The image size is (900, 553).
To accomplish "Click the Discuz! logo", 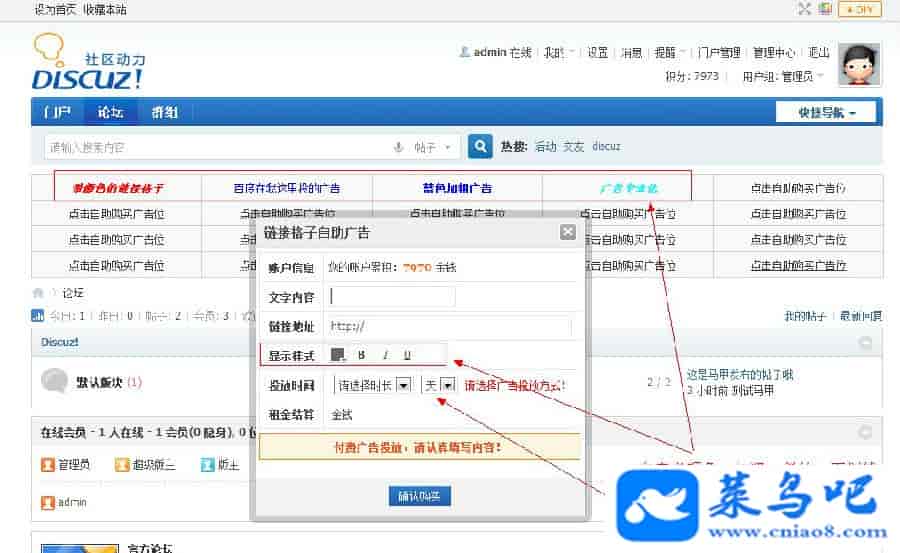I will click(x=88, y=62).
